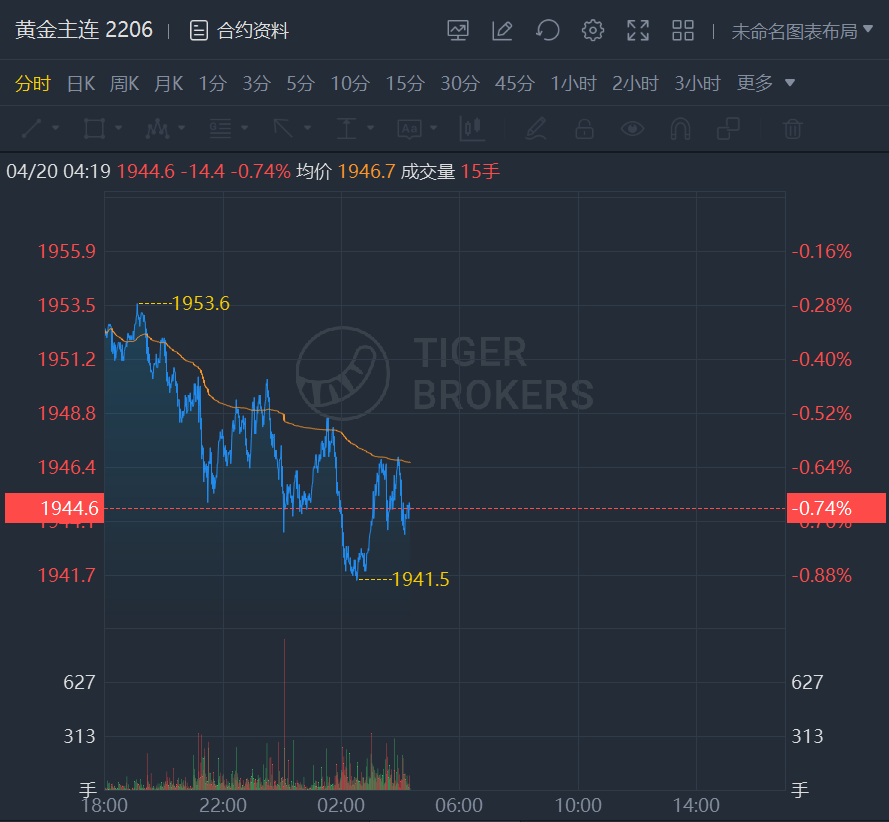Toggle the lock drawings icon
Screen dimensions: 889x822
pyautogui.click(x=584, y=128)
